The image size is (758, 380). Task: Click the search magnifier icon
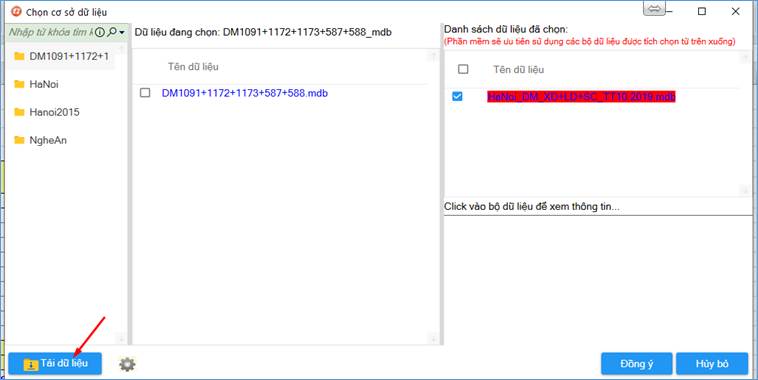pos(112,32)
